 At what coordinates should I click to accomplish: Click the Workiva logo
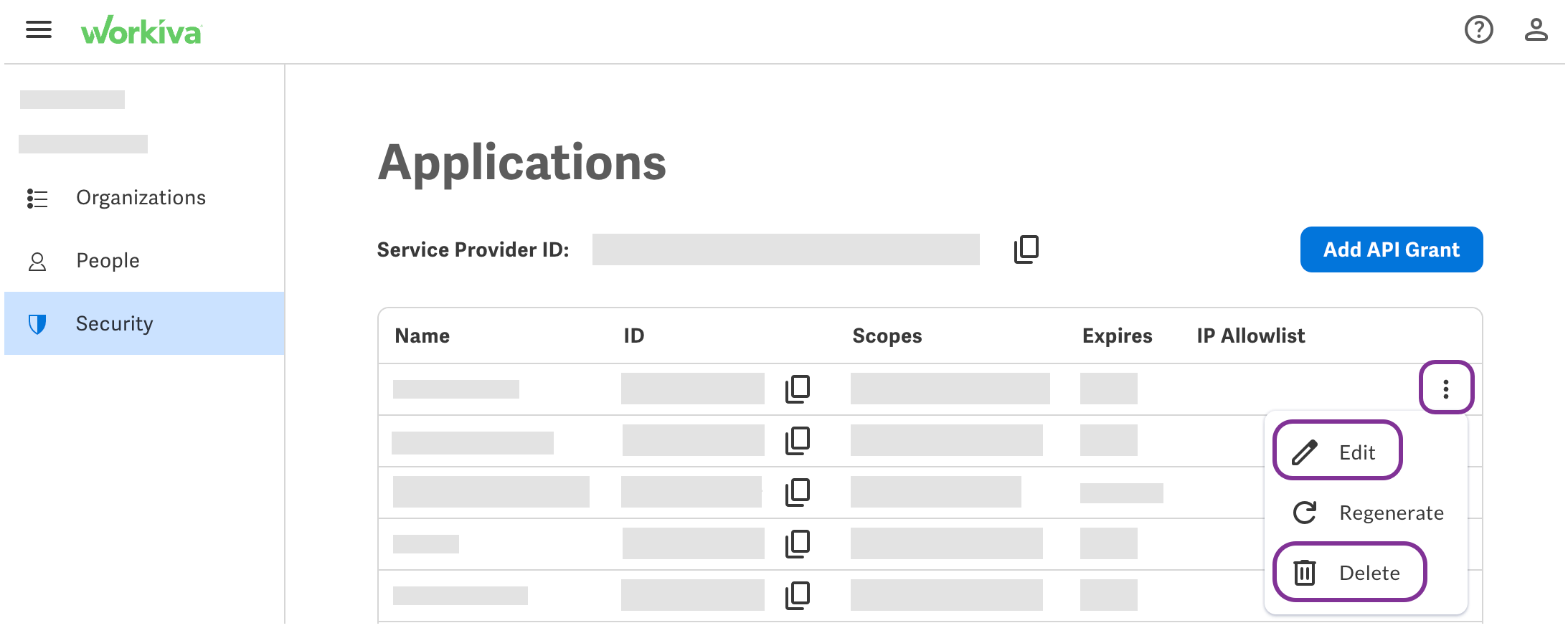141,32
